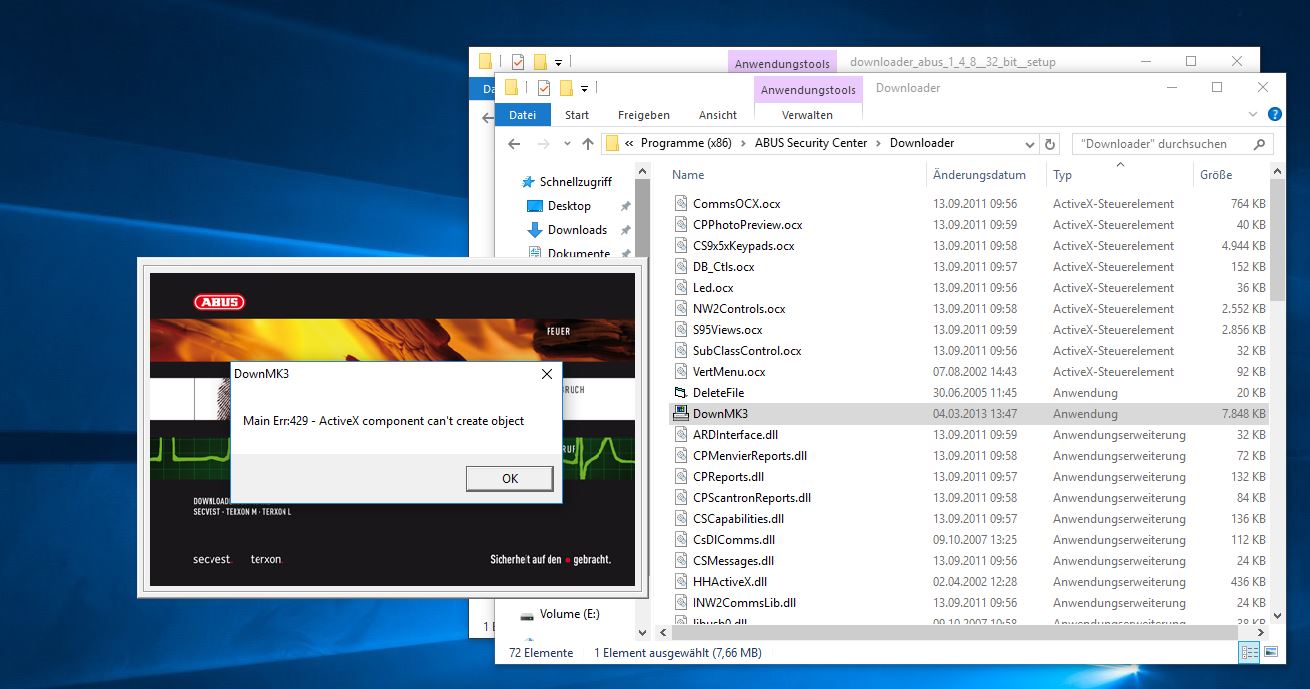This screenshot has height=689, width=1310.
Task: Go back using the navigation back arrow
Action: [x=514, y=144]
